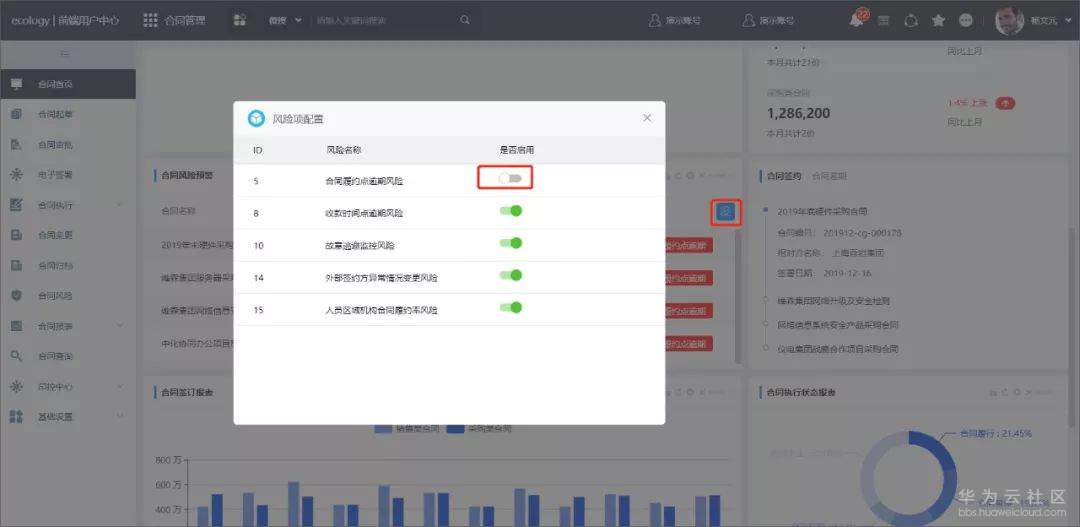Expand the 合同报表 sidebar submenu chevron
The height and width of the screenshot is (527, 1080).
(x=121, y=326)
